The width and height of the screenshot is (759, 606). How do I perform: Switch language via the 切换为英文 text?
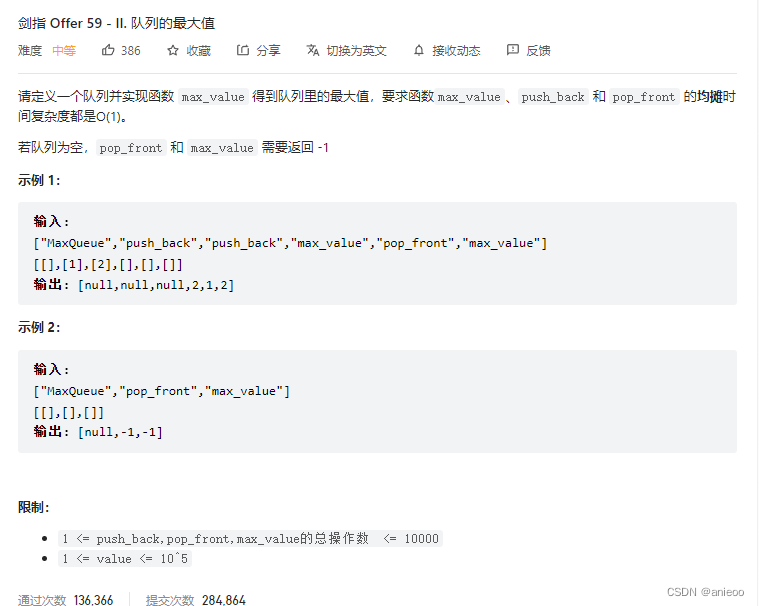pyautogui.click(x=356, y=50)
